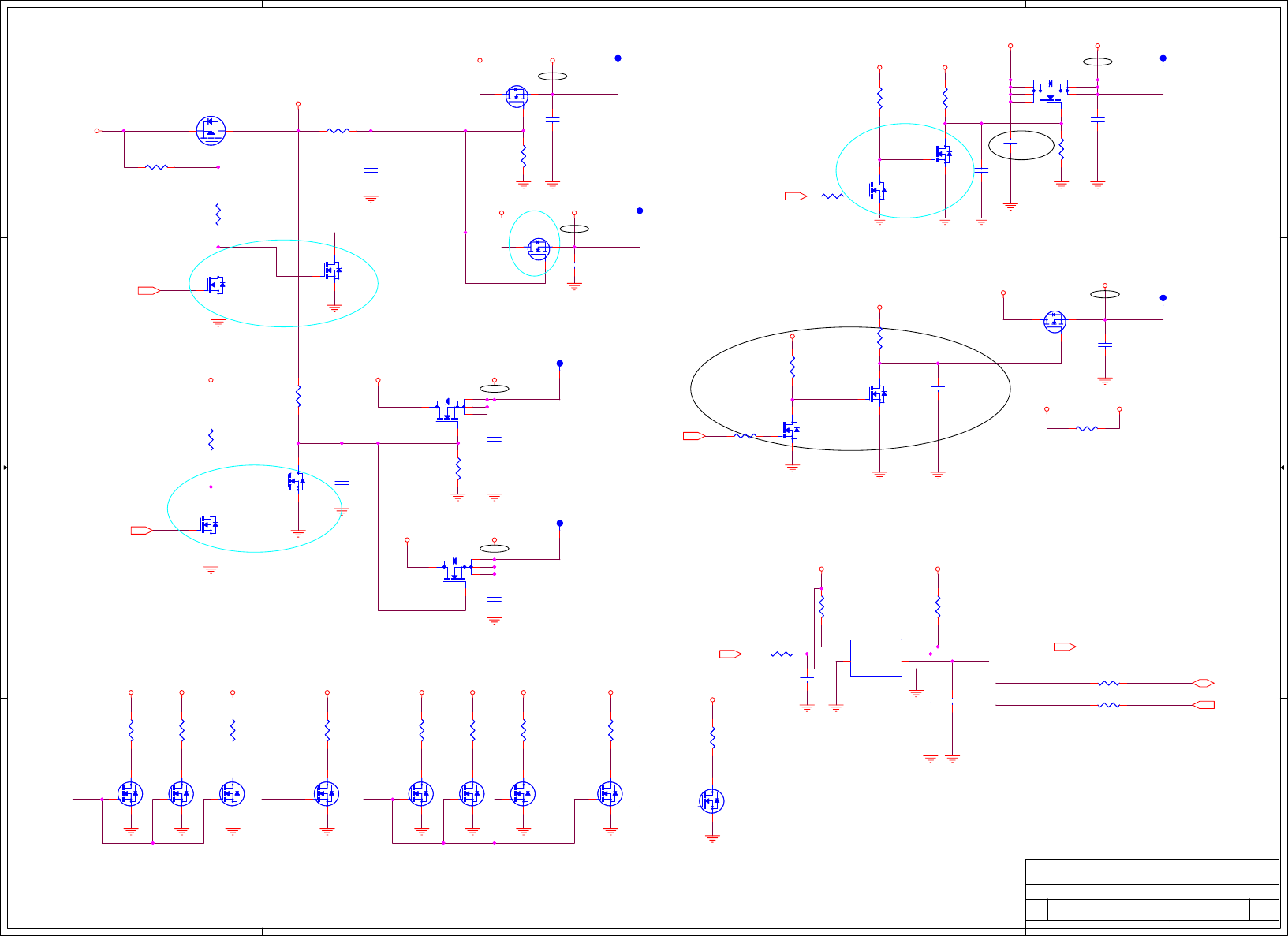Select the horizontal resistor right of top-left MOSFET
Image resolution: width=1288 pixels, height=936 pixels.
pos(338,131)
